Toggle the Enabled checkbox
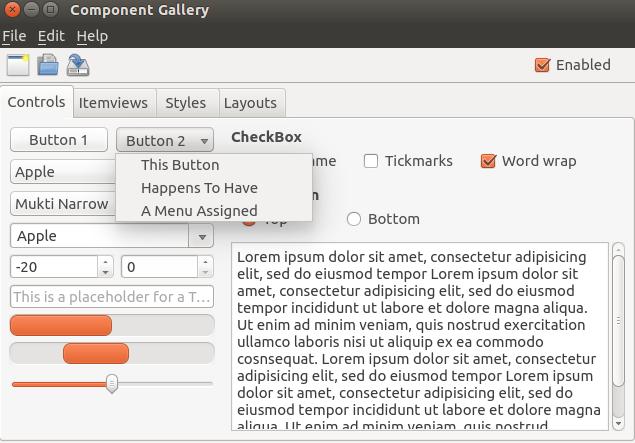The image size is (635, 443). tap(543, 65)
